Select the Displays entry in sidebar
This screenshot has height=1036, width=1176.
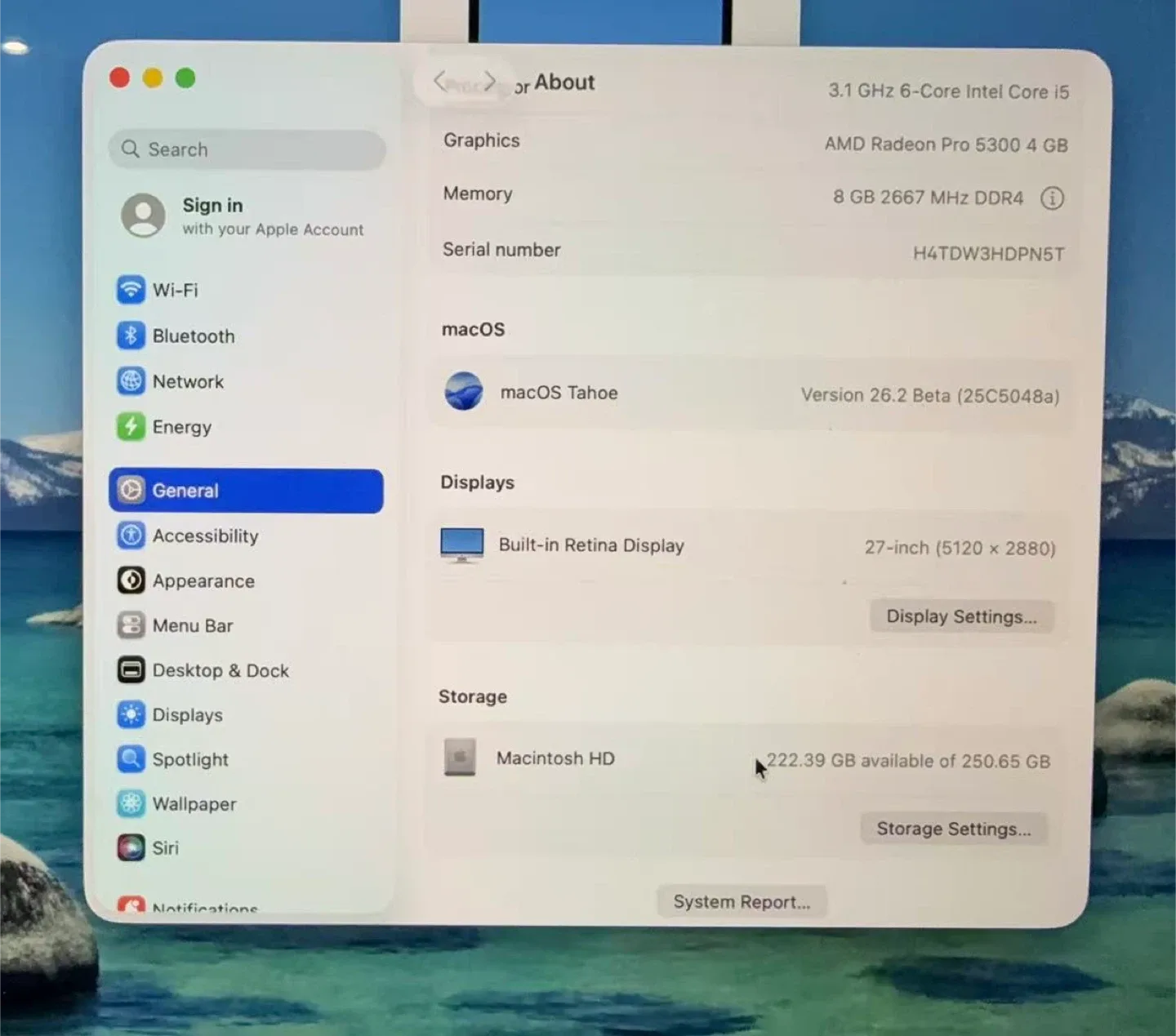pyautogui.click(x=187, y=714)
